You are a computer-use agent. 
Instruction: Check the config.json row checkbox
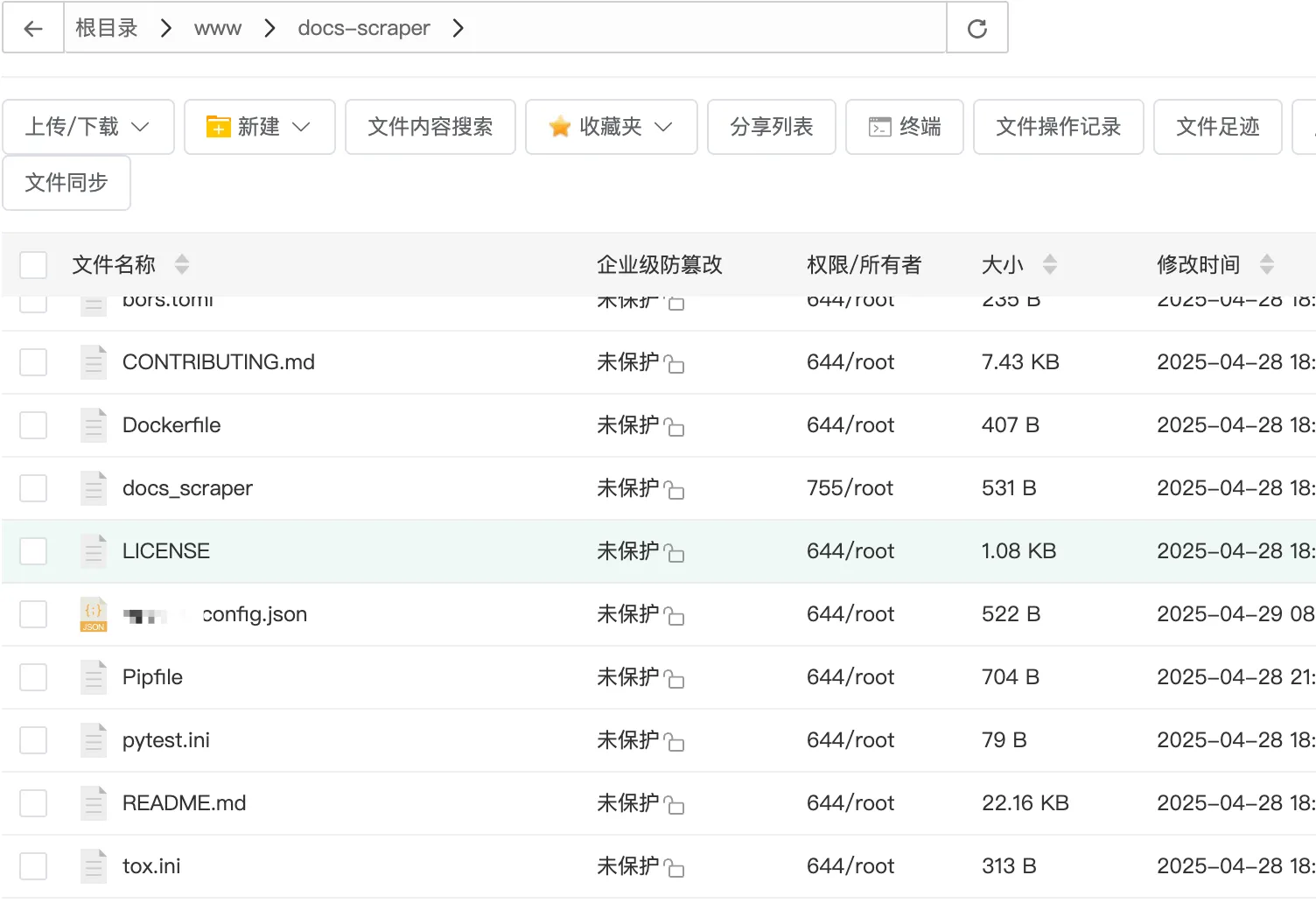coord(33,614)
